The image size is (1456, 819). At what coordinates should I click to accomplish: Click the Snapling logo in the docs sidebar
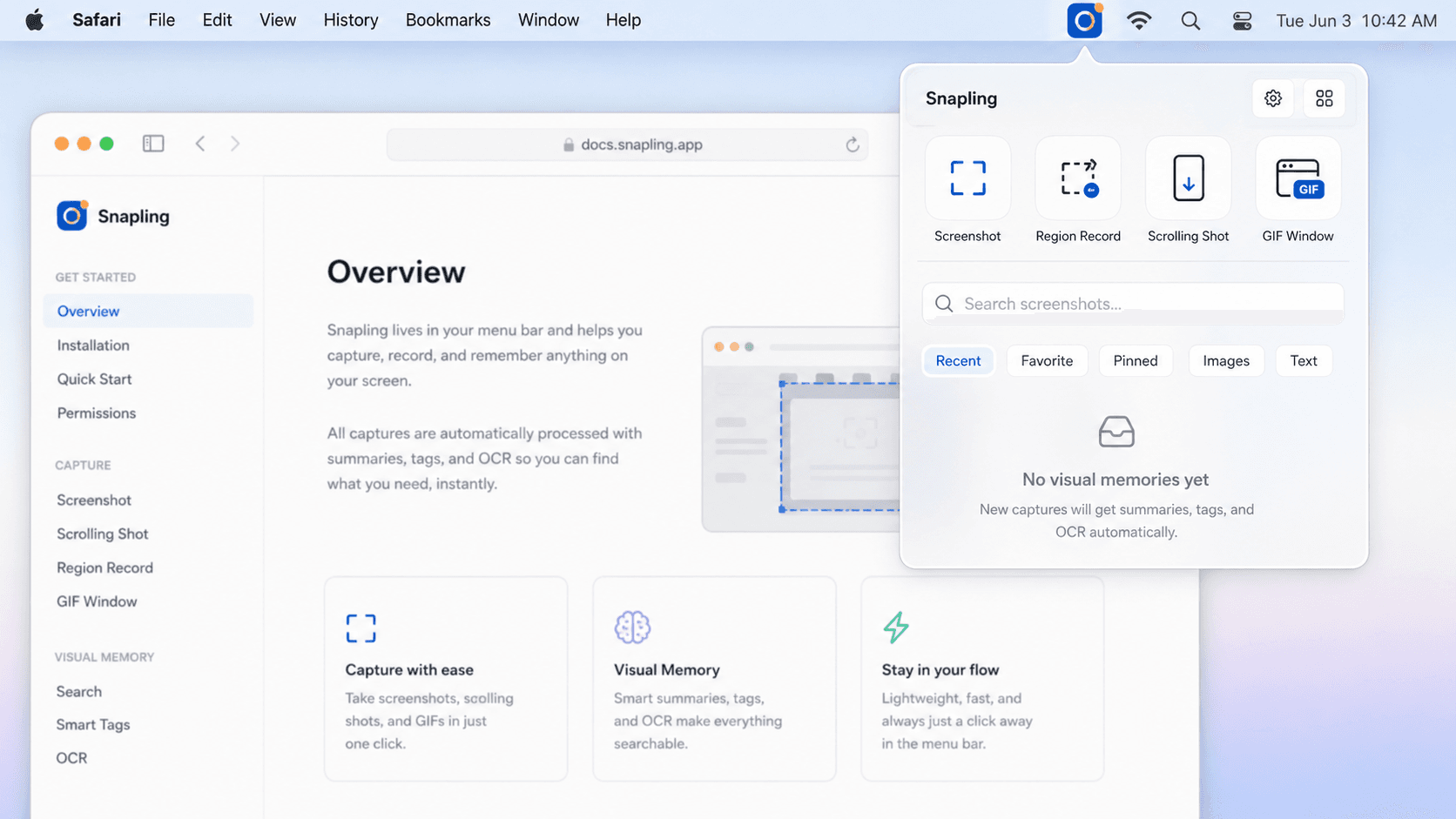72,216
